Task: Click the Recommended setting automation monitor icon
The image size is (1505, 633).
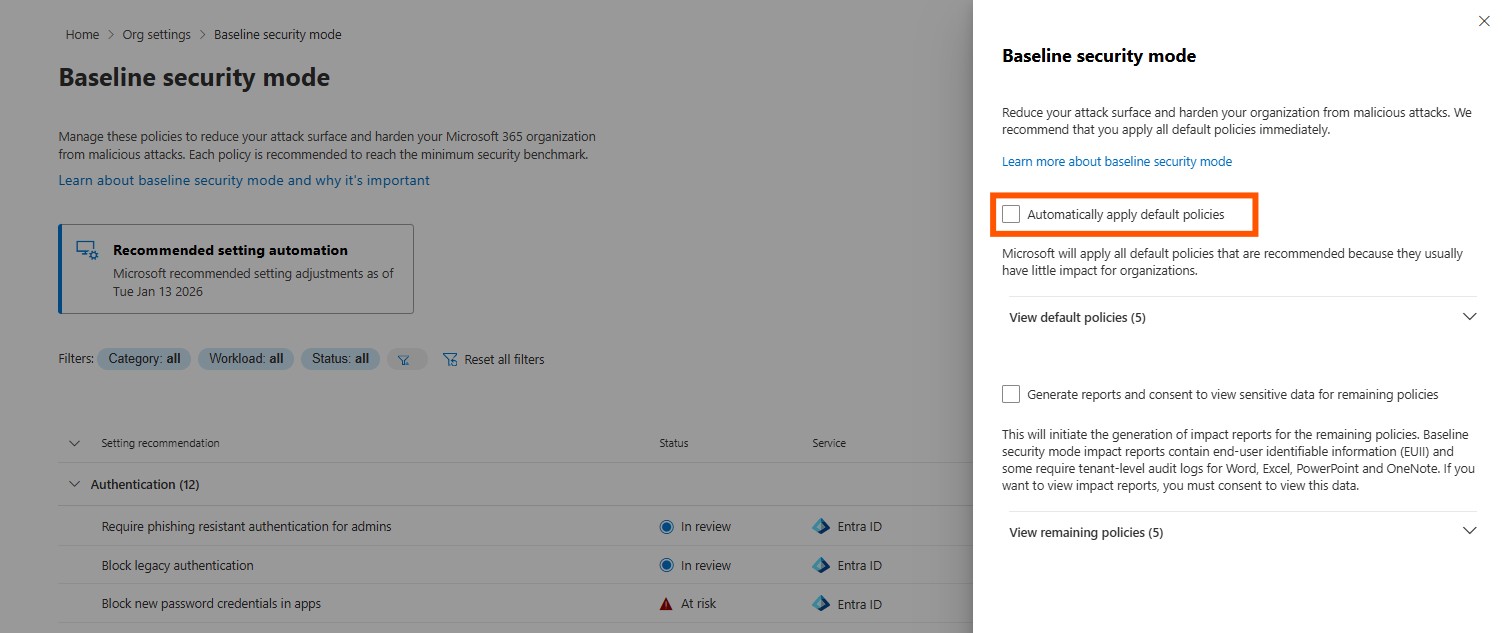Action: click(x=87, y=251)
